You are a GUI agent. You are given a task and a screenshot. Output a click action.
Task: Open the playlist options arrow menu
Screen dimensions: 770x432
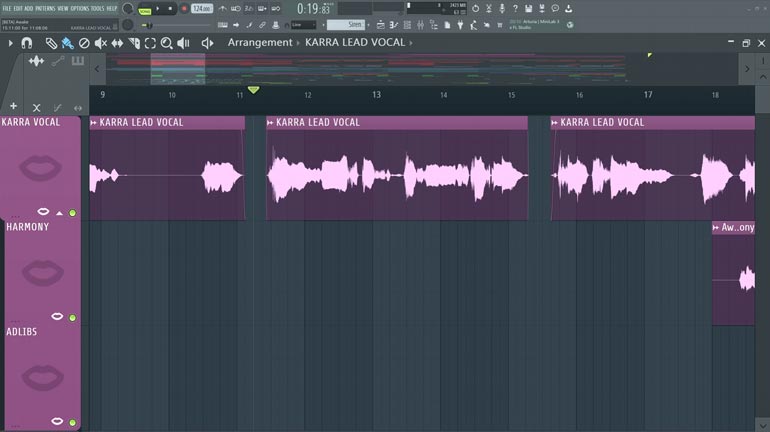tap(10, 43)
